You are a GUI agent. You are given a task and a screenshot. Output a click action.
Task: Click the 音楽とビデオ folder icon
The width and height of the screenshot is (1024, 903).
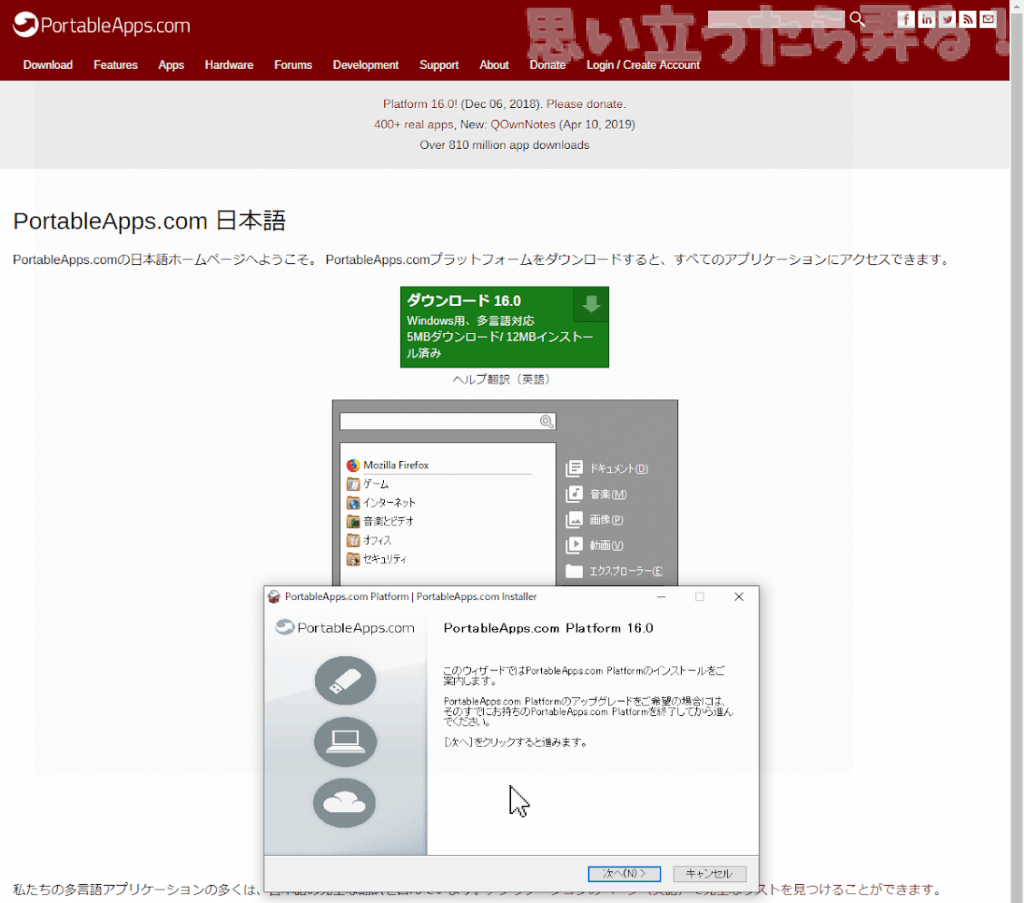(353, 521)
